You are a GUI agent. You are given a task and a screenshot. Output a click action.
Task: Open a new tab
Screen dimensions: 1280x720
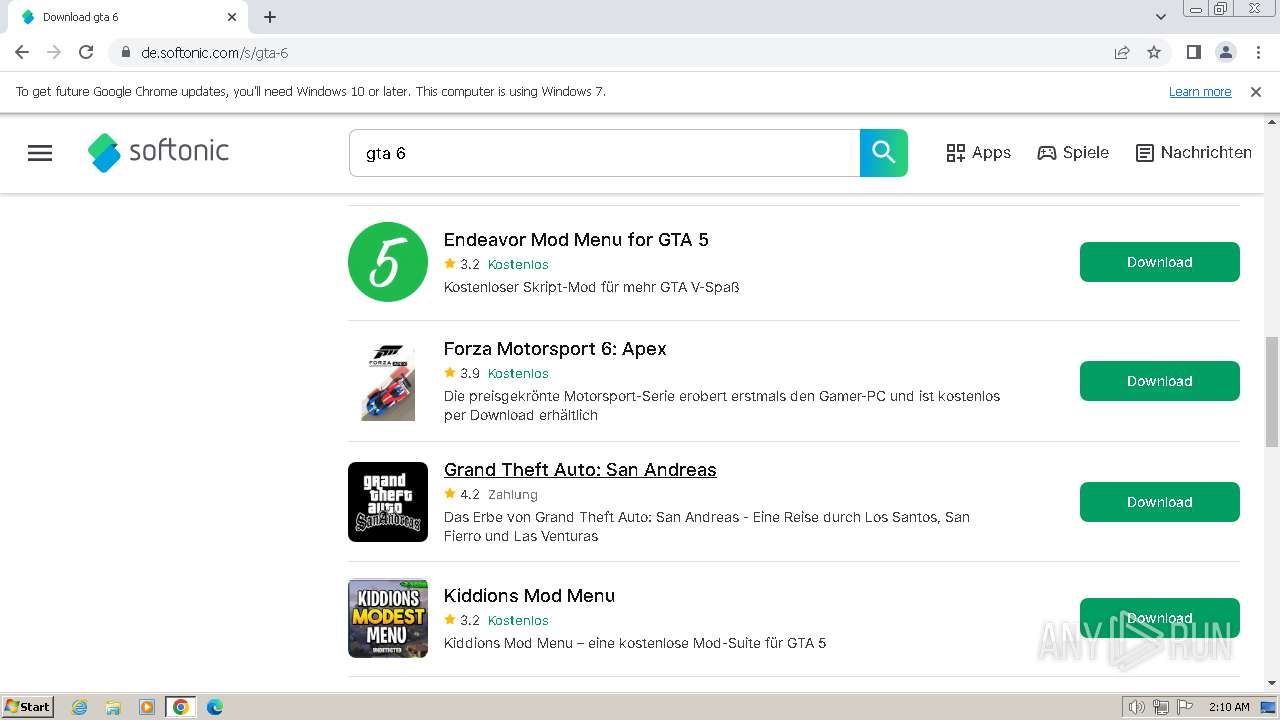click(x=270, y=17)
